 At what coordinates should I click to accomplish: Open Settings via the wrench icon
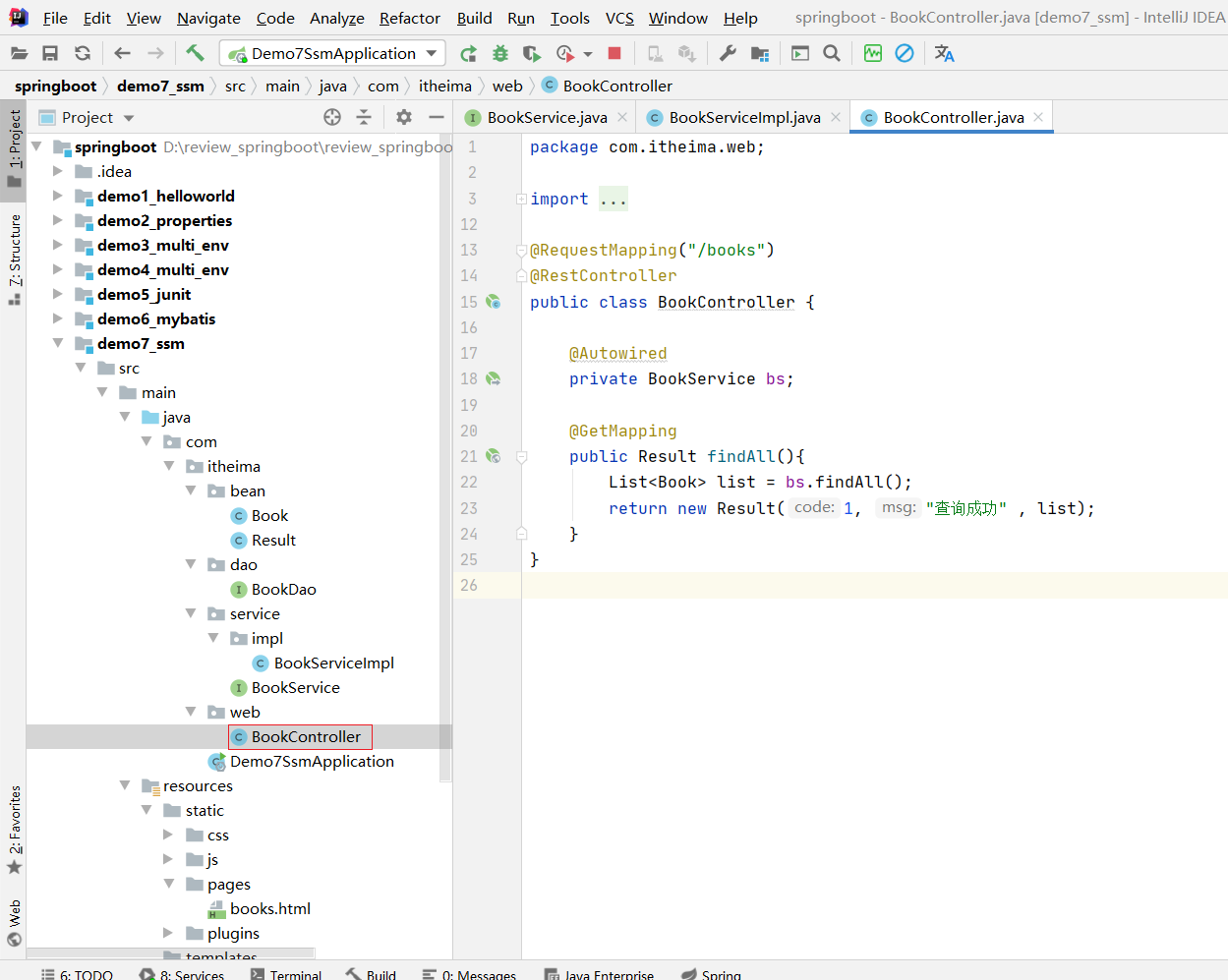(728, 53)
